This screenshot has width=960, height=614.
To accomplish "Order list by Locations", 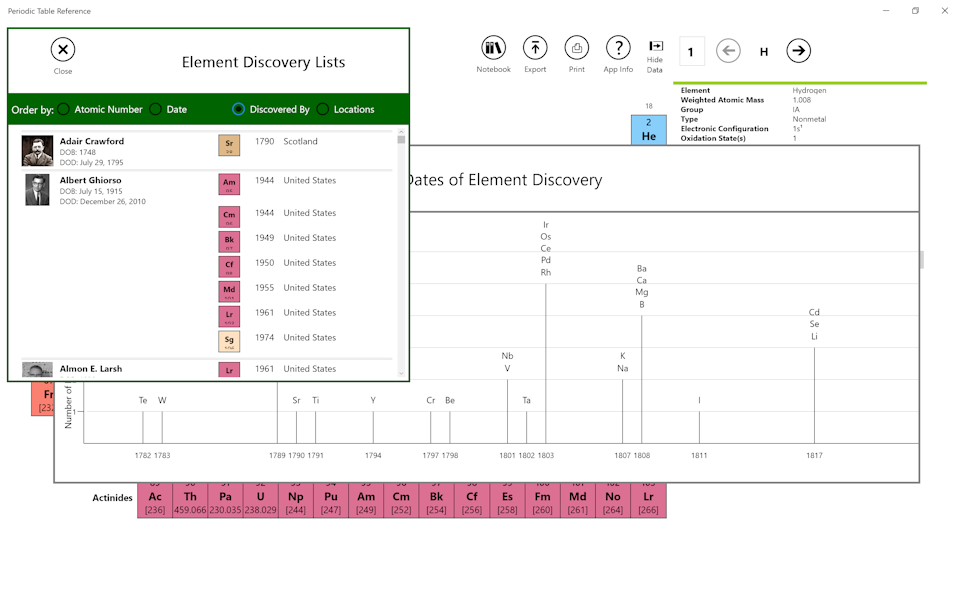I will pyautogui.click(x=323, y=110).
